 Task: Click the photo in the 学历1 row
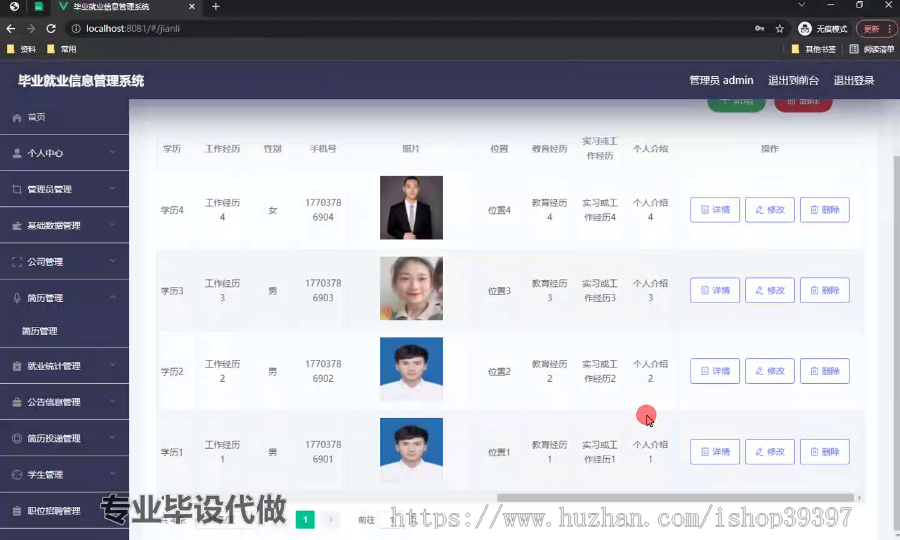(411, 449)
